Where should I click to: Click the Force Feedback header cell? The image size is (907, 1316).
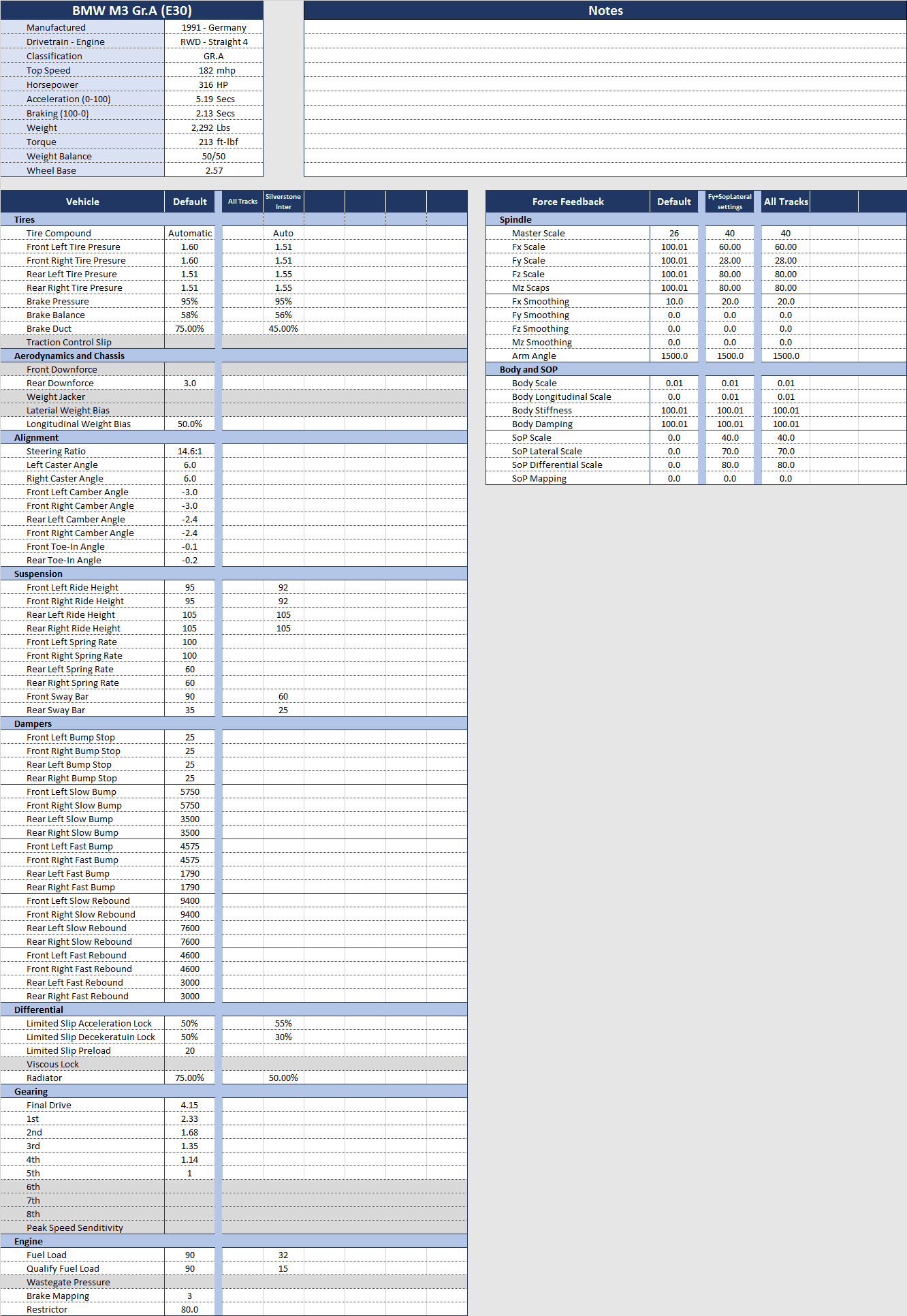coord(568,202)
